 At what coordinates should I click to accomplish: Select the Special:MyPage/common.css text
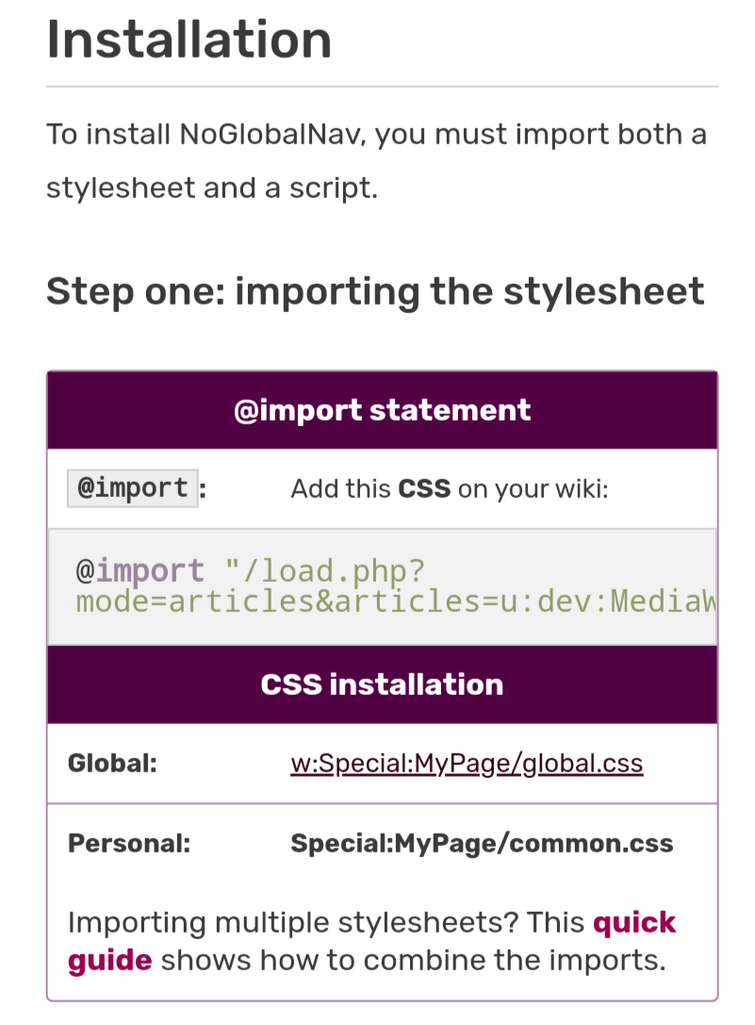coord(482,843)
